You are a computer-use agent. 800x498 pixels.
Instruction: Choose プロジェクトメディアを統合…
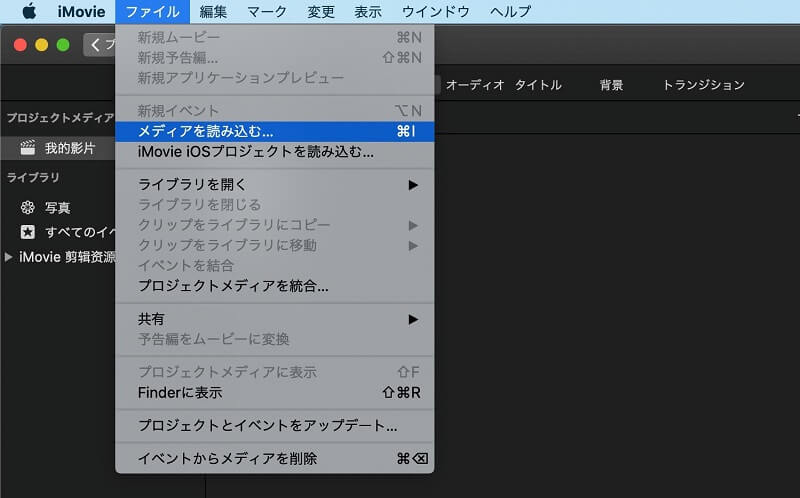(x=275, y=286)
